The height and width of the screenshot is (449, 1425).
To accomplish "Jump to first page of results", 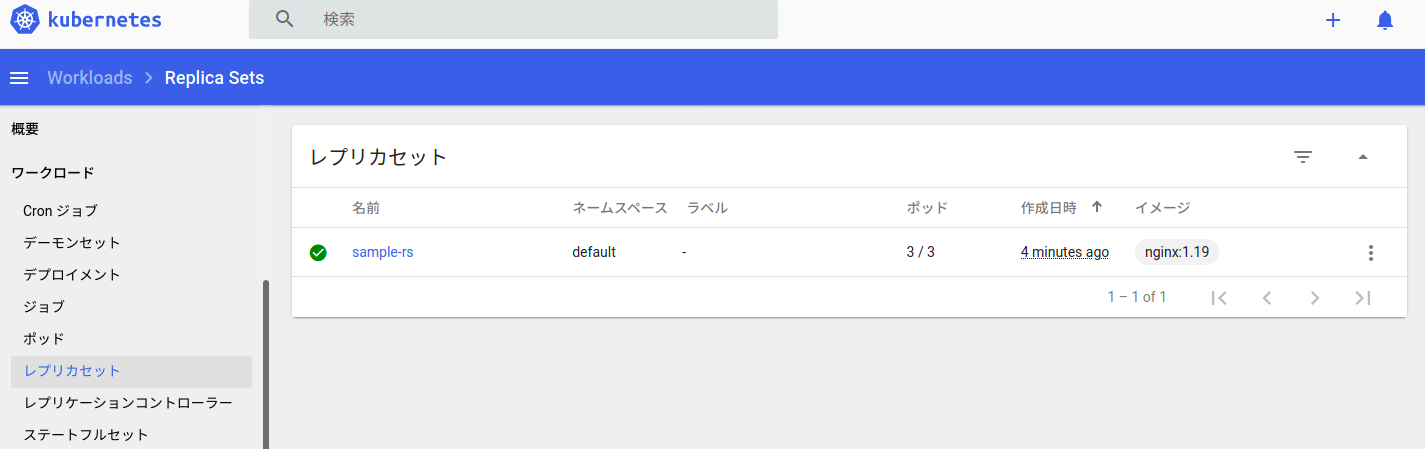I will point(1218,297).
